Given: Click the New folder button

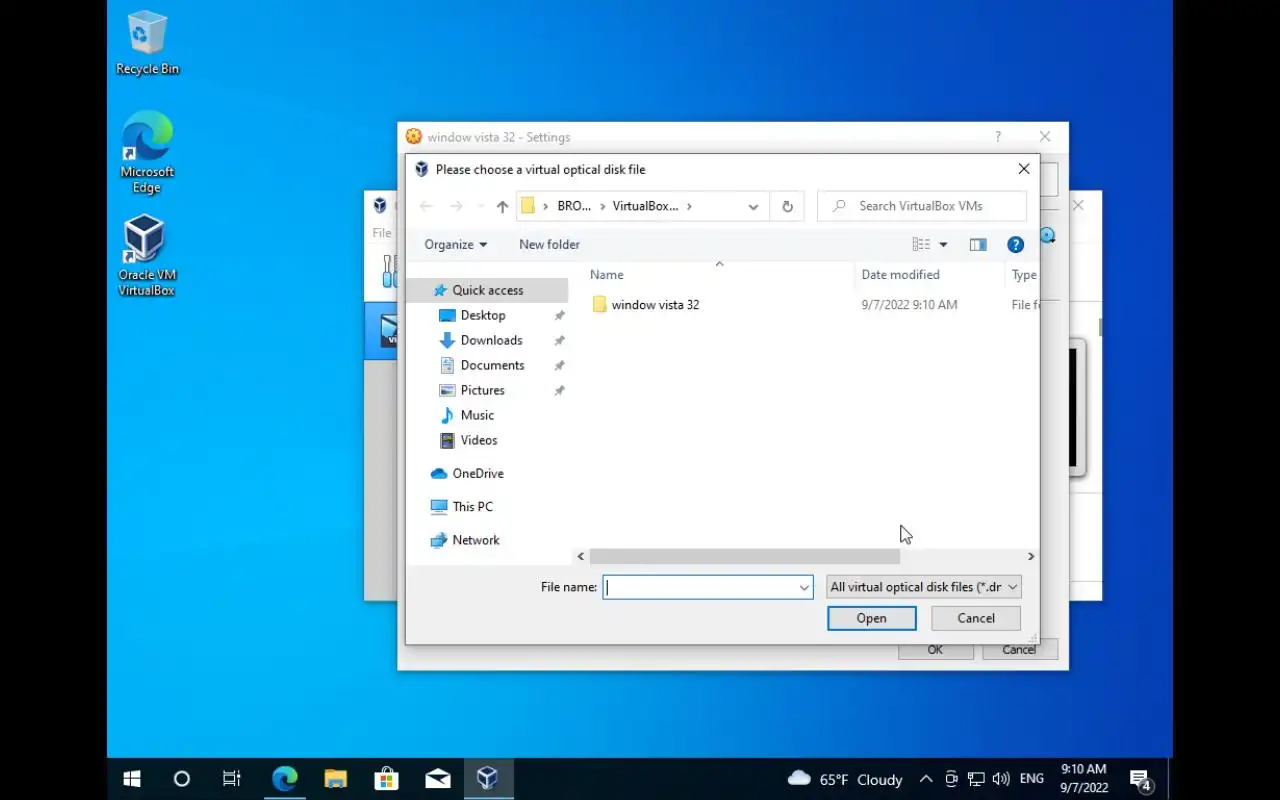Looking at the screenshot, I should pyautogui.click(x=549, y=244).
